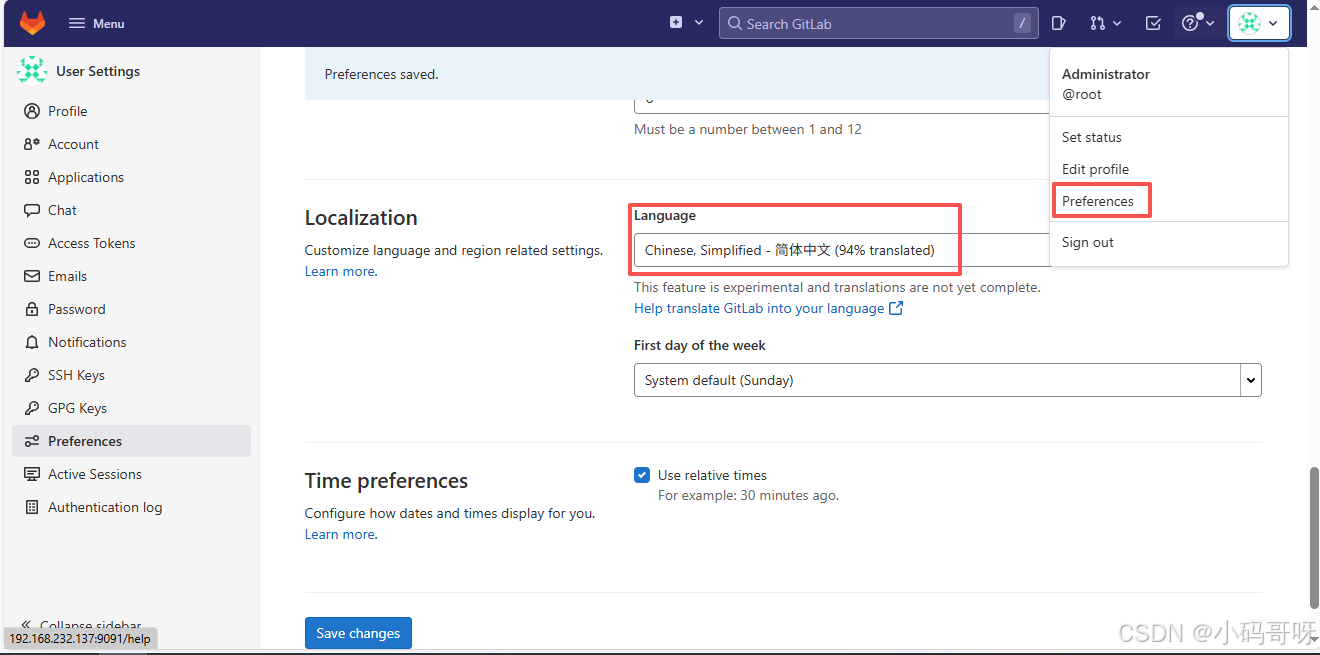Click the User Settings header text

coord(98,71)
